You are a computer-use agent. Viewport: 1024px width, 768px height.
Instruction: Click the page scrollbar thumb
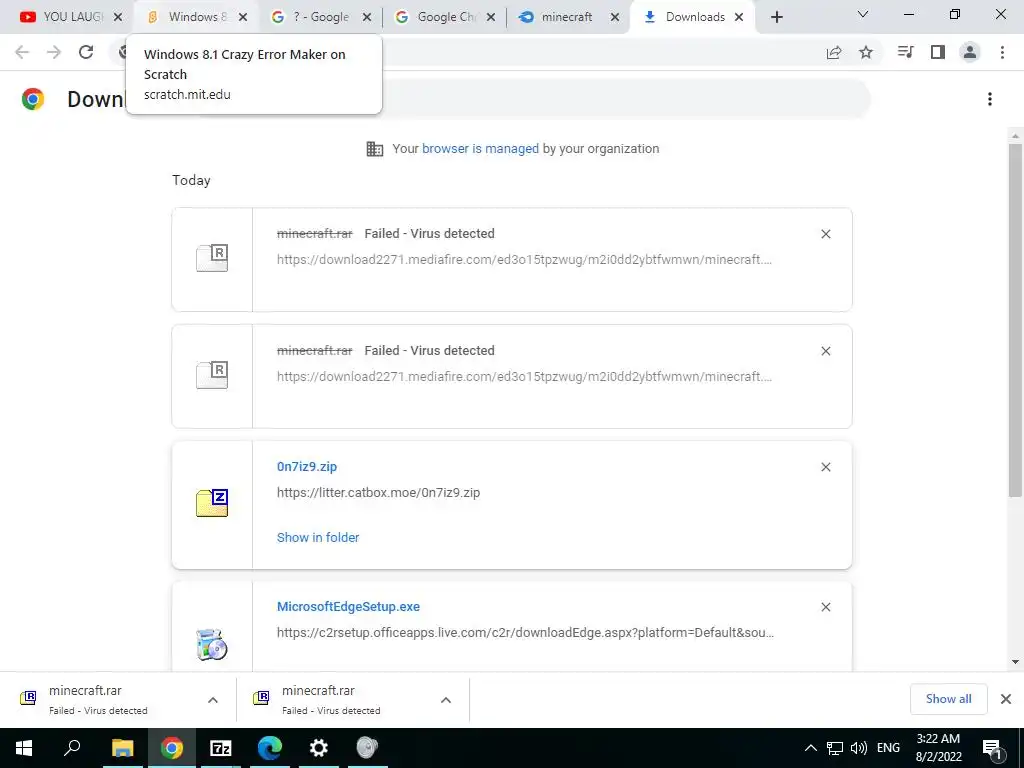[1015, 320]
